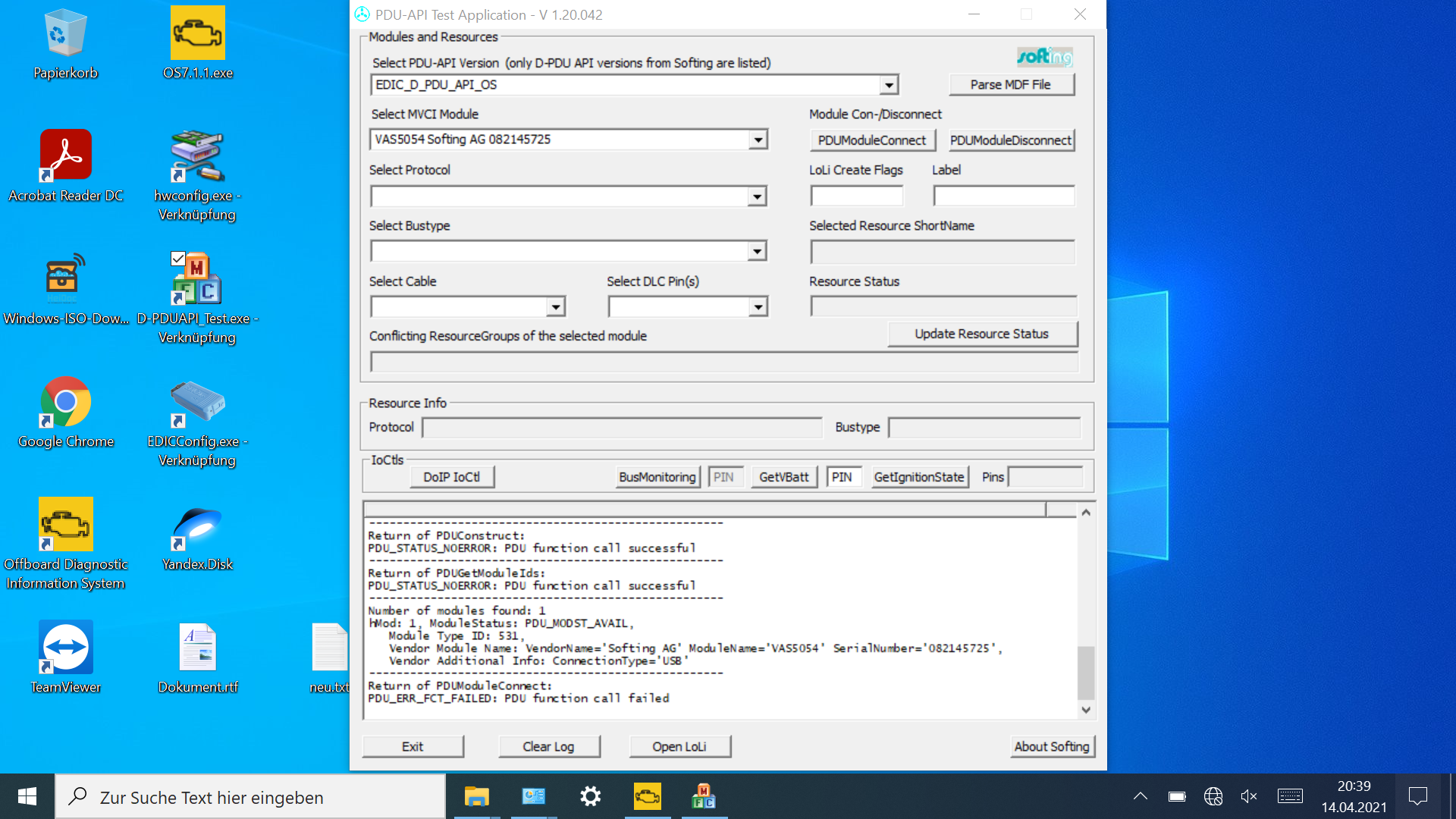Select D-PDUAPI_Test.exe shortcut icon
Screen dimensions: 1456x819
[x=197, y=299]
